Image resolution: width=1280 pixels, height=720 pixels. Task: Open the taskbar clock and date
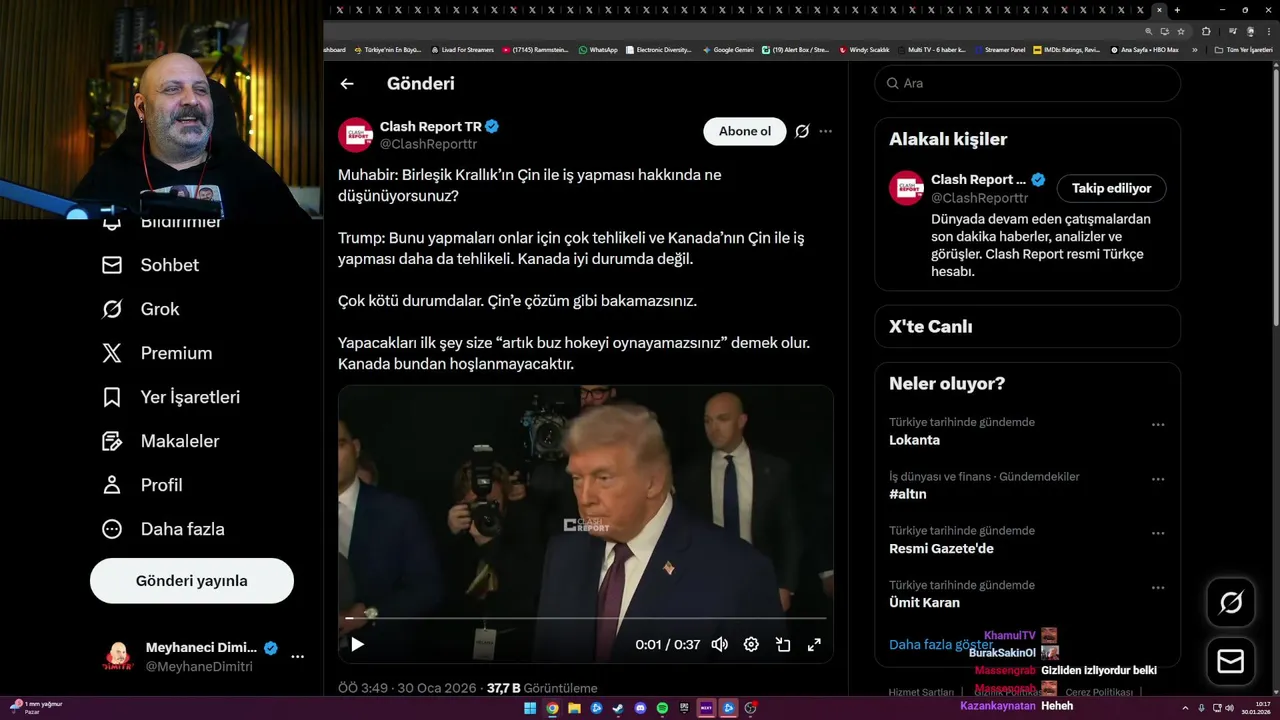tap(1255, 708)
